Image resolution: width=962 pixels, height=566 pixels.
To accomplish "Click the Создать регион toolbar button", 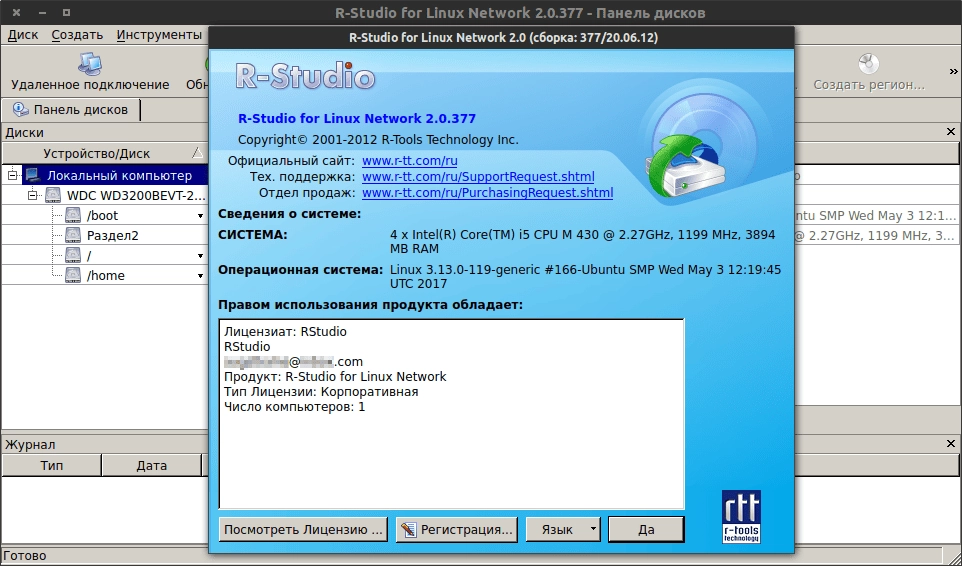I will pos(869,71).
